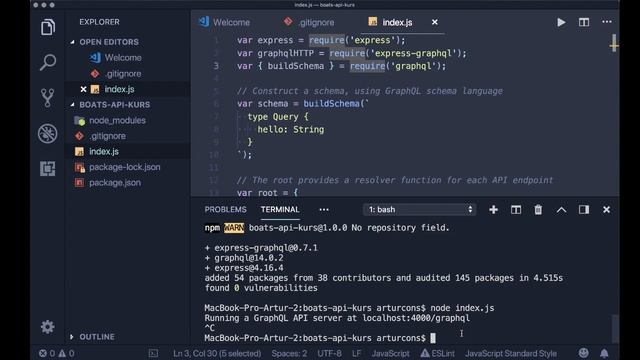Image resolution: width=640 pixels, height=360 pixels.
Task: Close the index.js editor tab
Action: click(435, 22)
